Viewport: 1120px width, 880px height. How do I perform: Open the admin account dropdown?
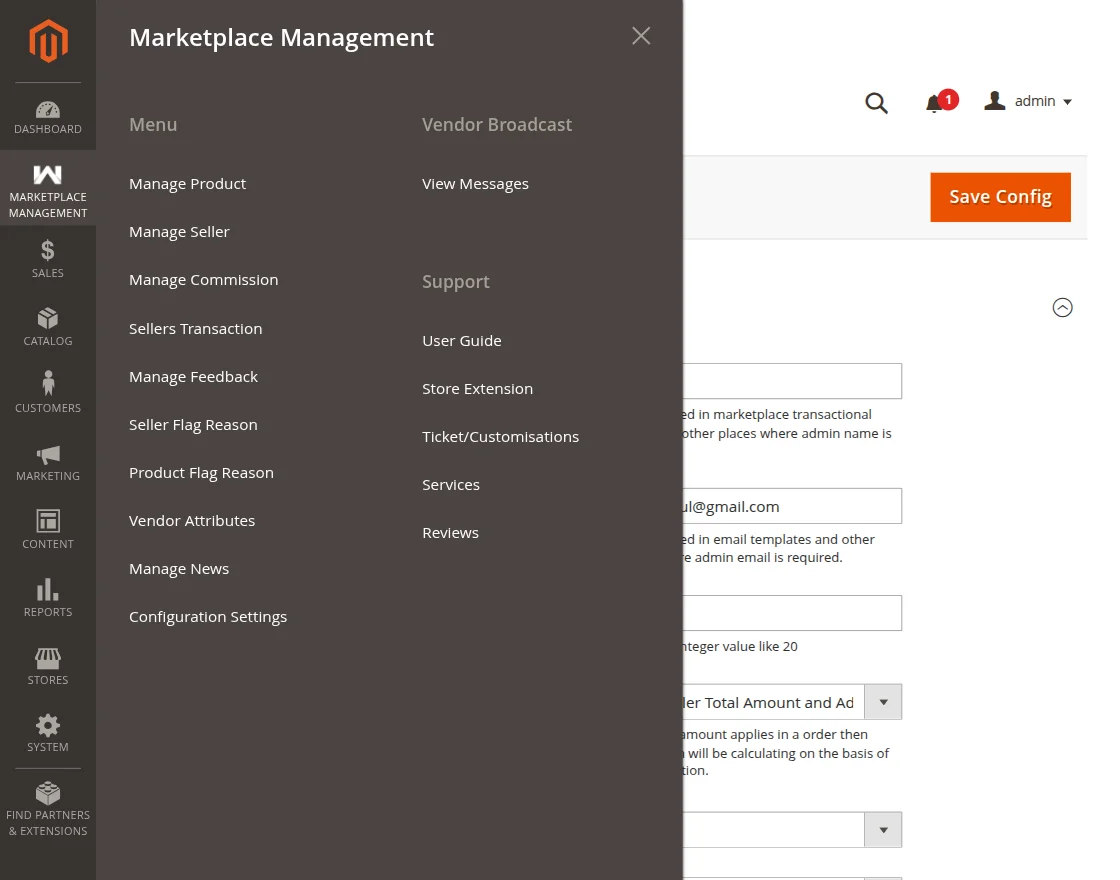[x=1028, y=100]
